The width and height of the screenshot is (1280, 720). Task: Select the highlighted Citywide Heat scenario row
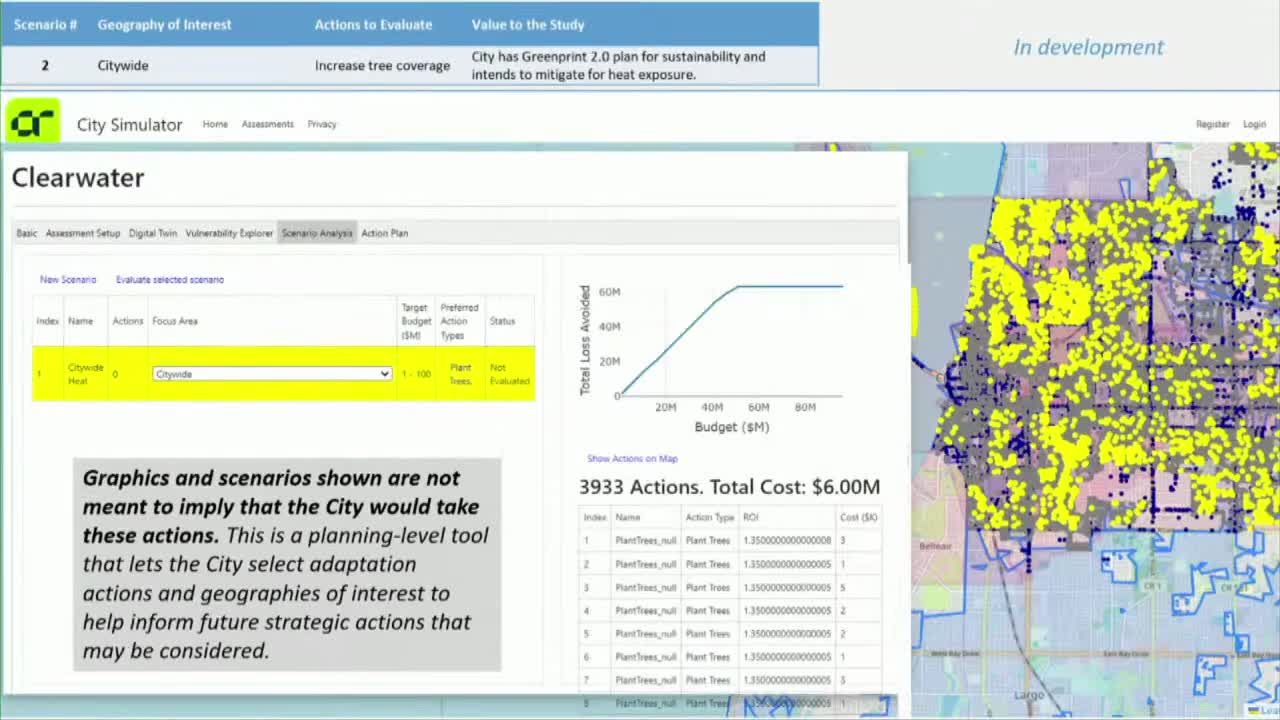85,373
